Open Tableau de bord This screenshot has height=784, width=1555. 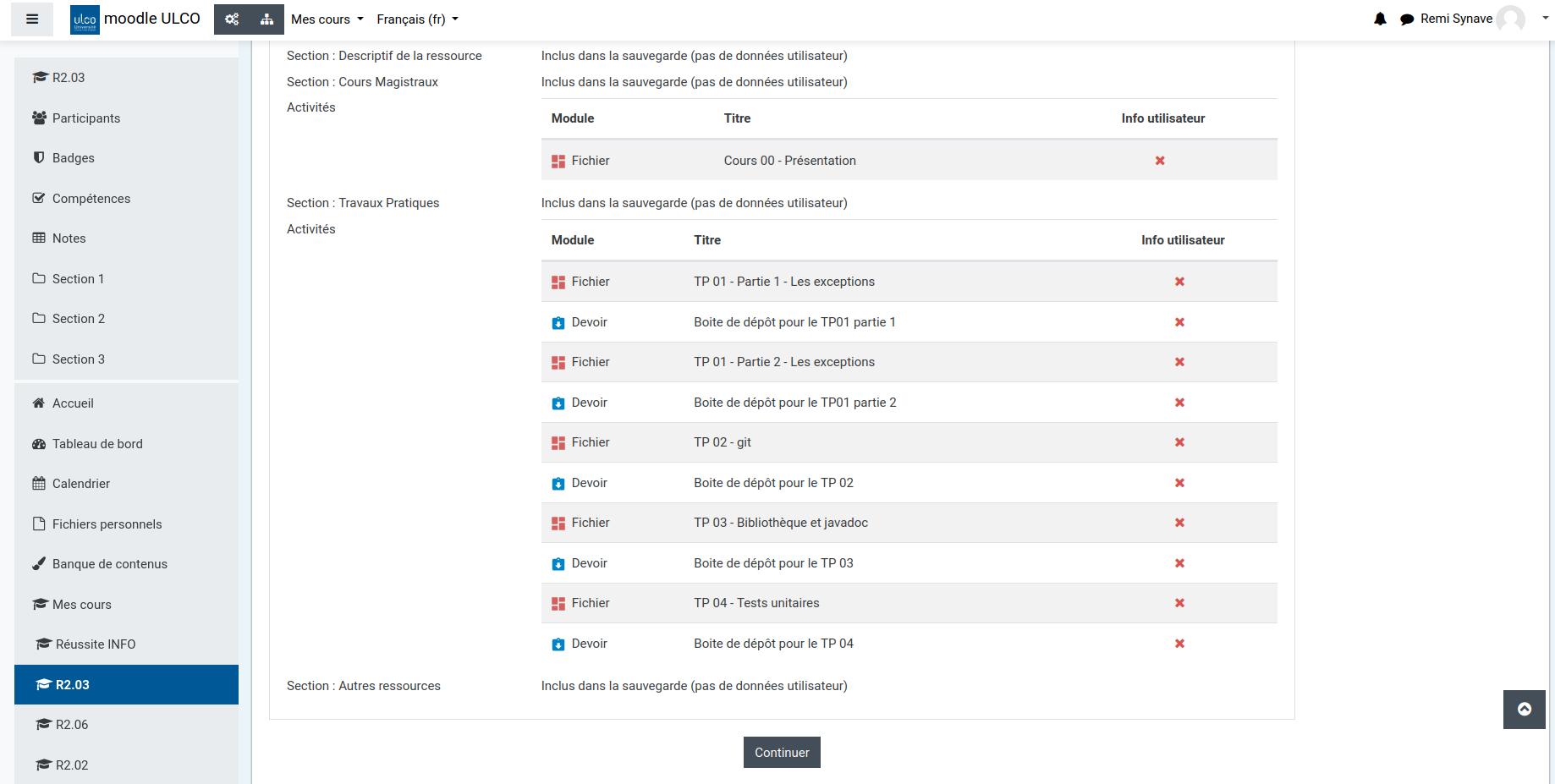pos(96,444)
